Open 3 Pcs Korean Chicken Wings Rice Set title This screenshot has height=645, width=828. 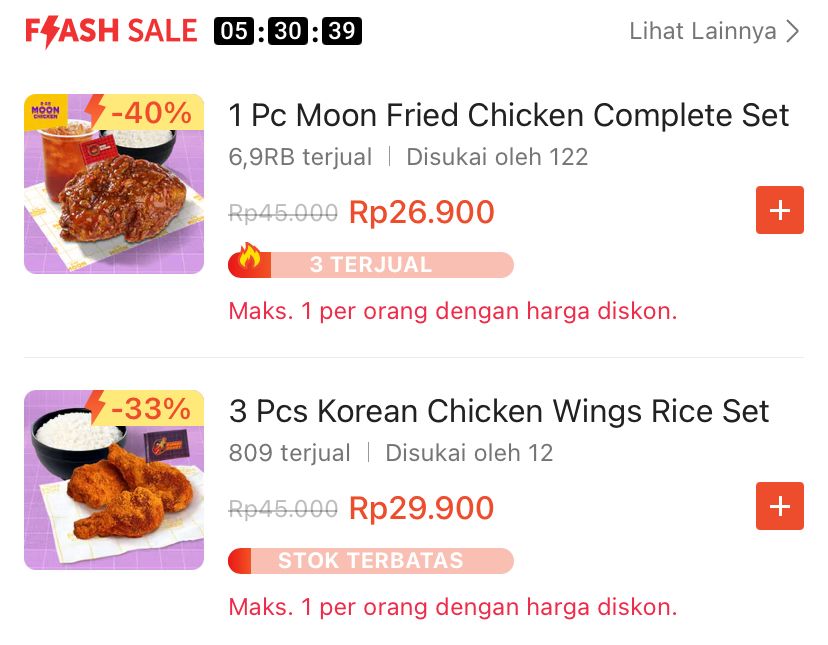[499, 411]
